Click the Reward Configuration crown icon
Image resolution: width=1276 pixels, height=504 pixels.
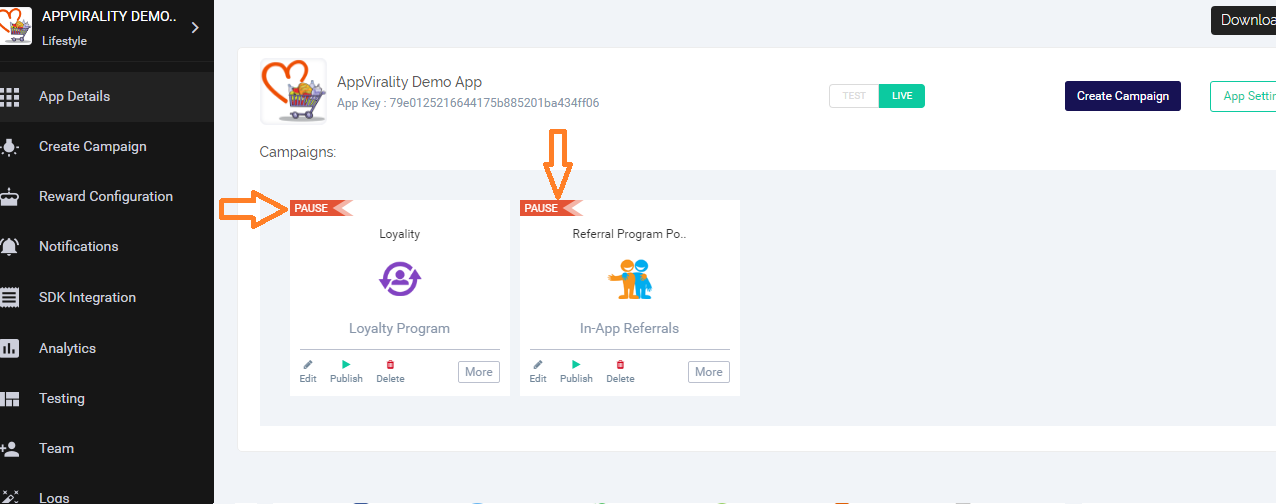10,197
